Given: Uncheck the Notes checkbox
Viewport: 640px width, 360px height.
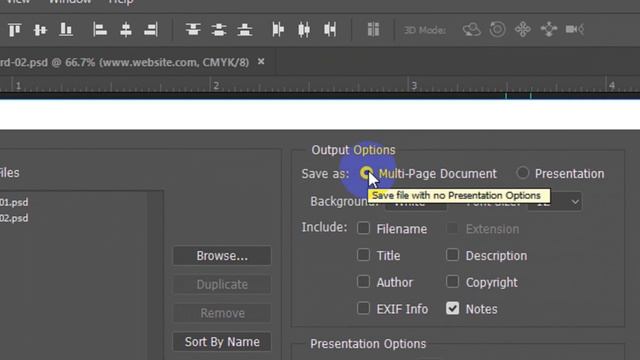Looking at the screenshot, I should click(452, 309).
